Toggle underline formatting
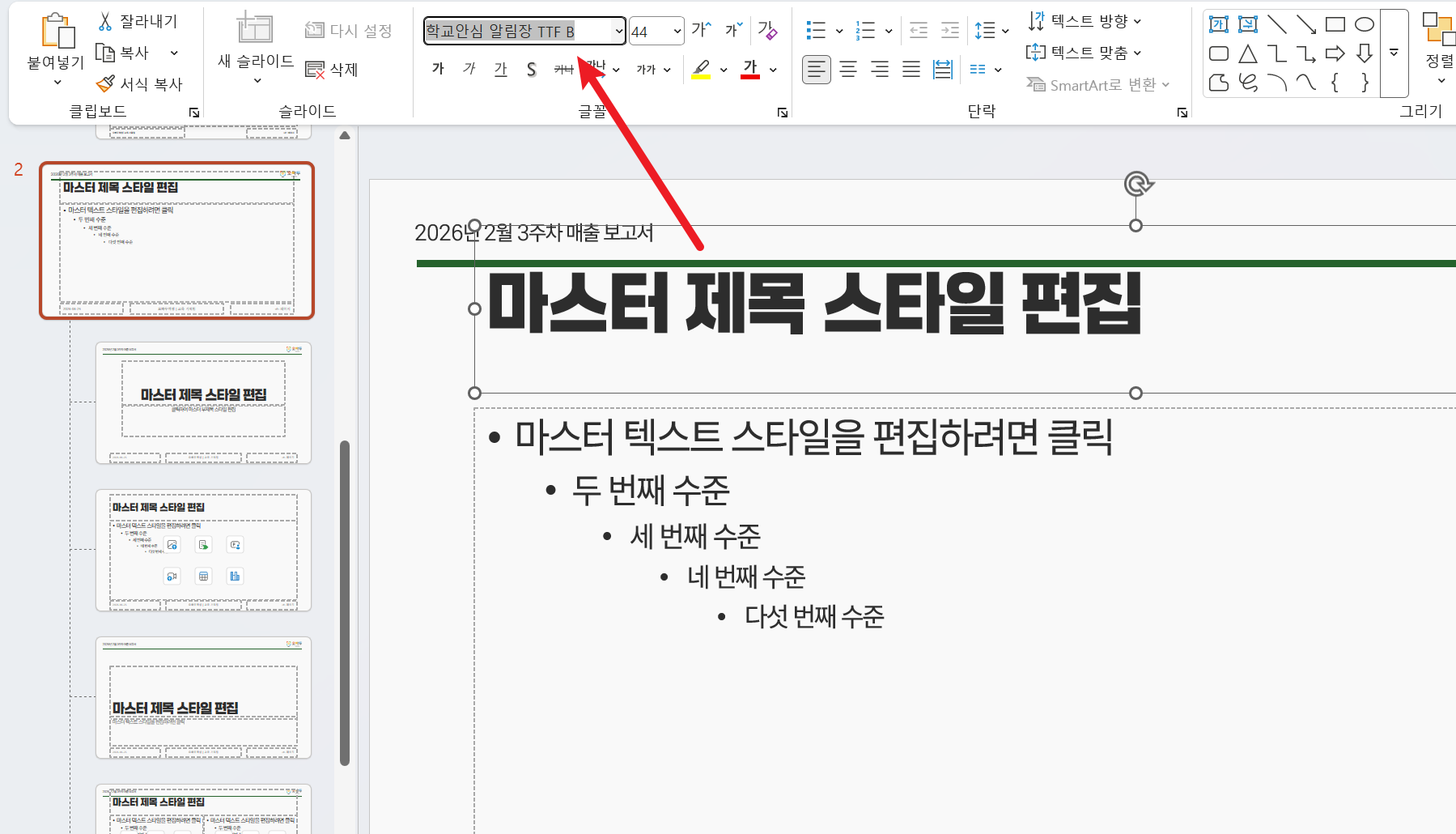1456x834 pixels. pyautogui.click(x=501, y=69)
